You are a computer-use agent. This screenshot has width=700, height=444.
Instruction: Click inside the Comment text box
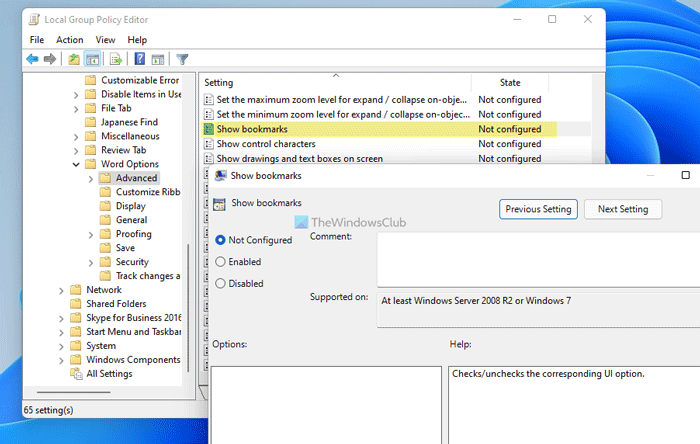(538, 260)
